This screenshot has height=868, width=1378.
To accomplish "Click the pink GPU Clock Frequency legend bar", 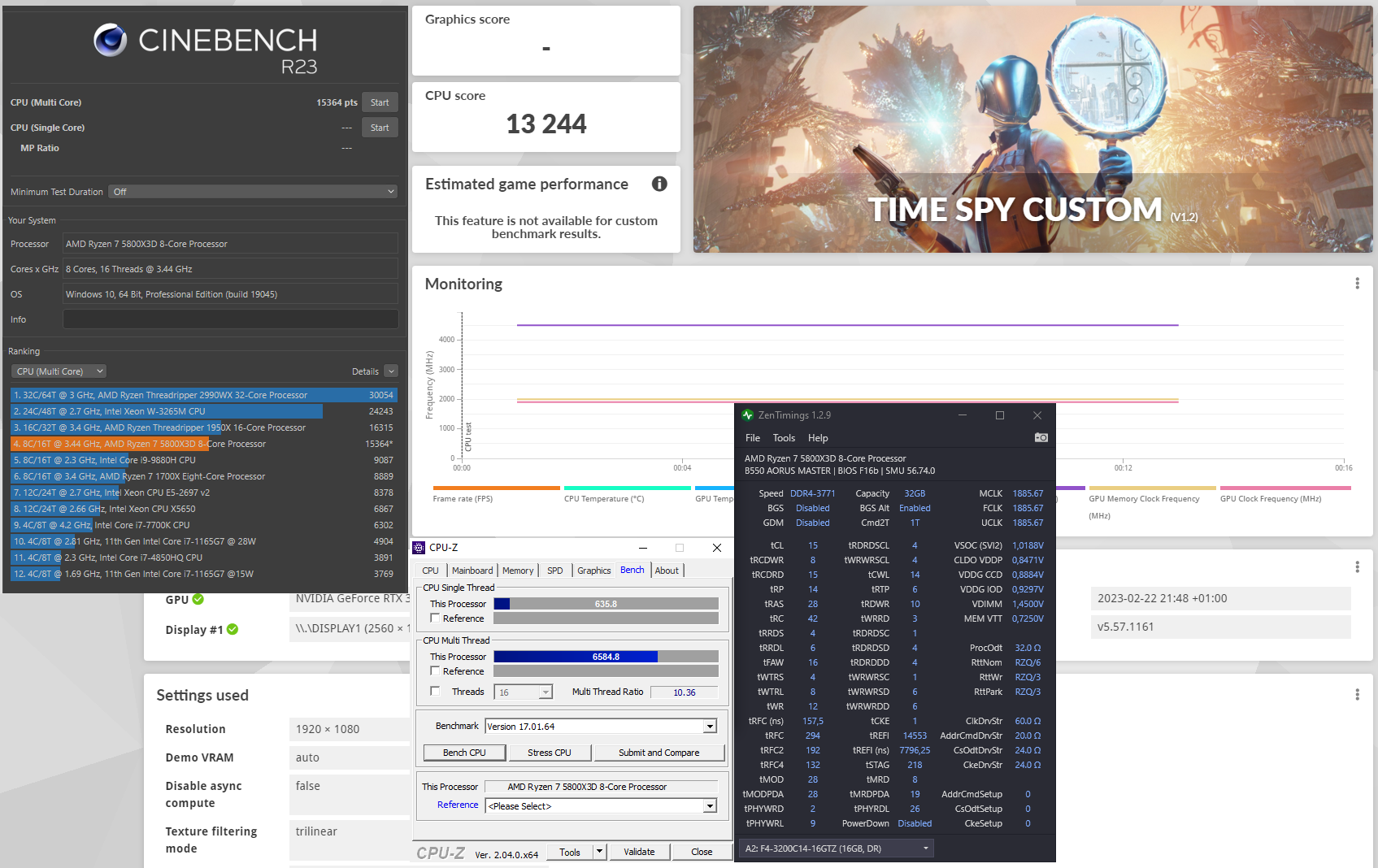I will click(1285, 488).
